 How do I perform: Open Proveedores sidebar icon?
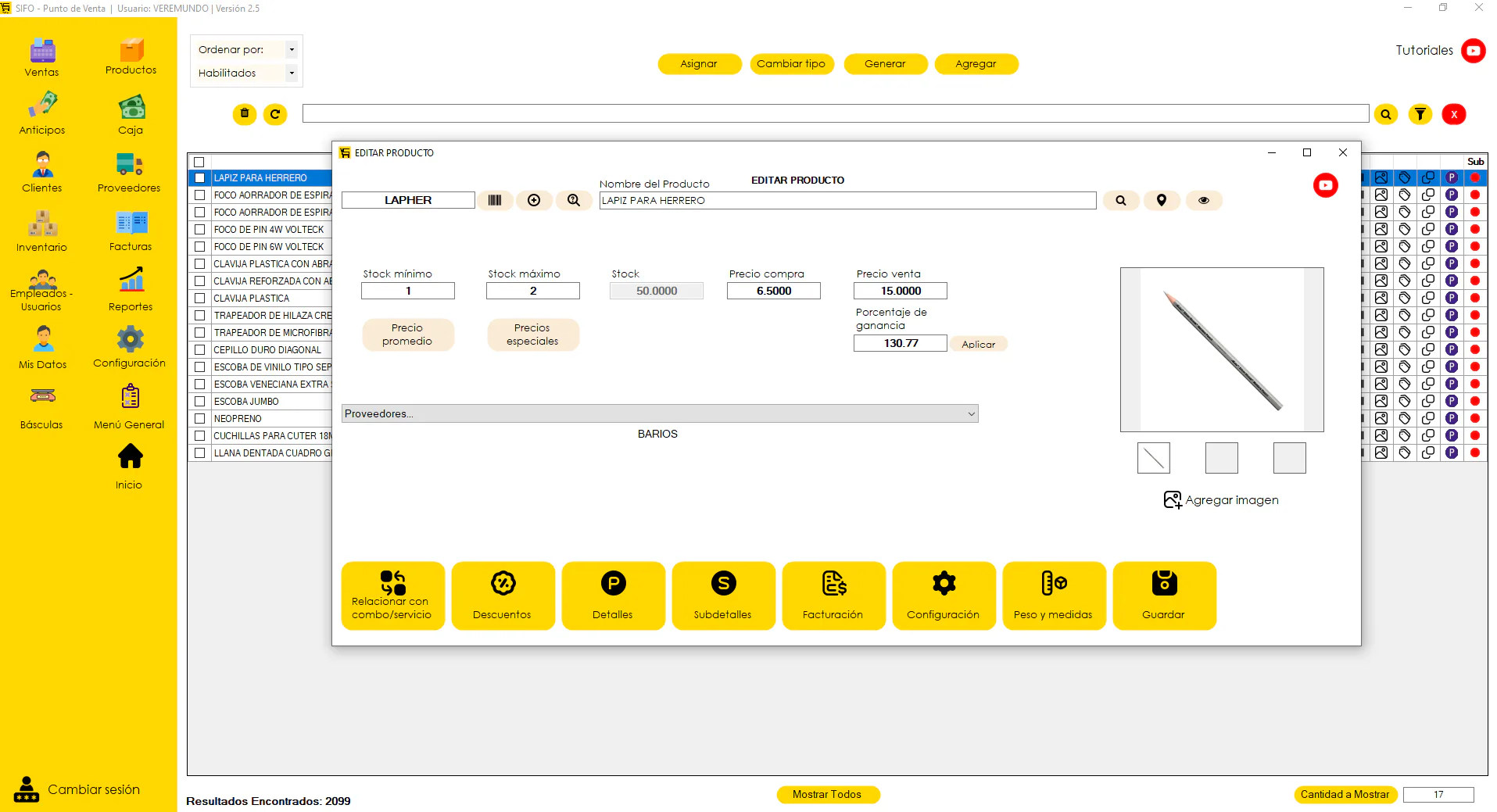tap(130, 164)
